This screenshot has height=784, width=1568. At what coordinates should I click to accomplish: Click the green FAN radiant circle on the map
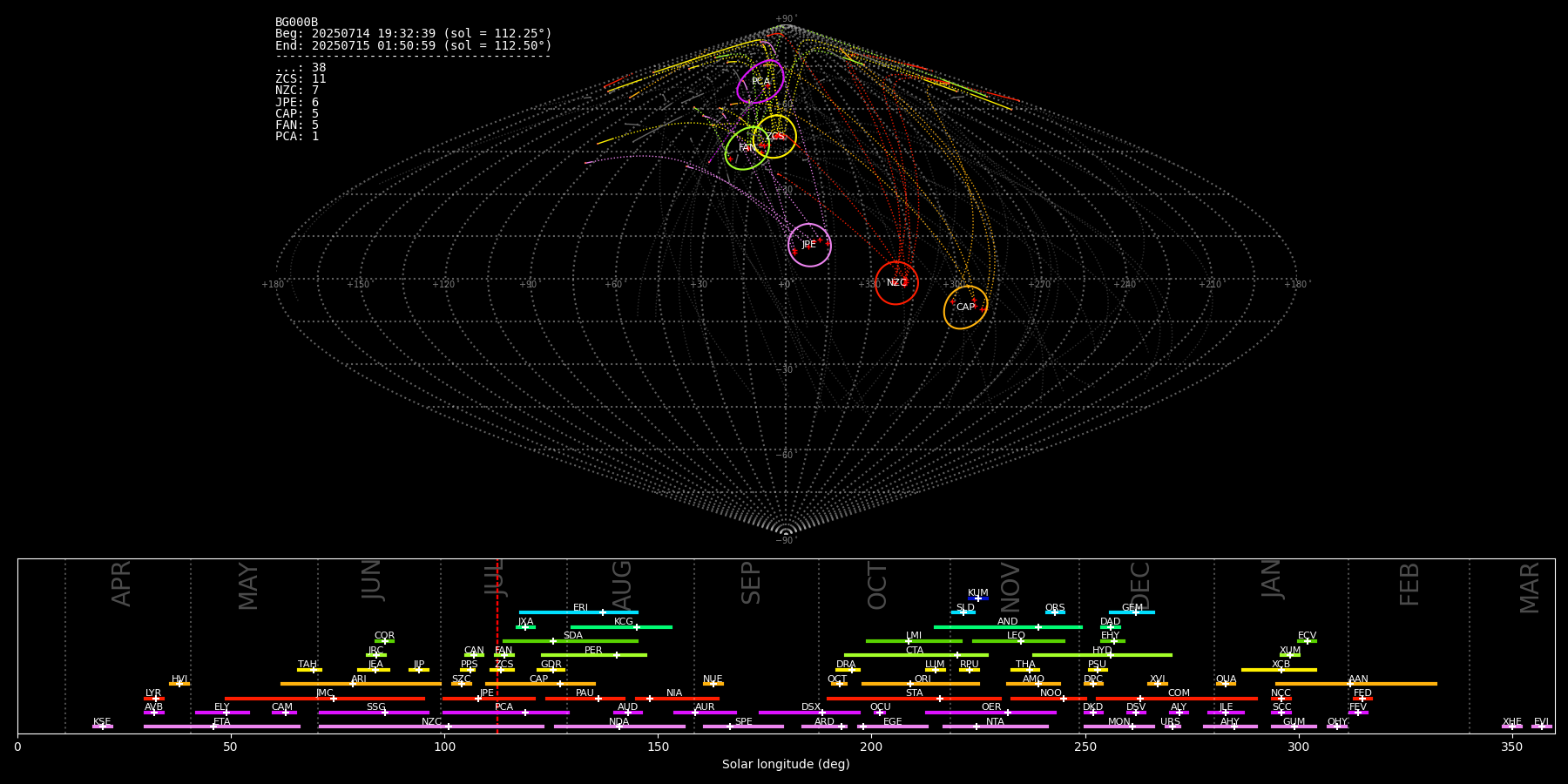[747, 148]
